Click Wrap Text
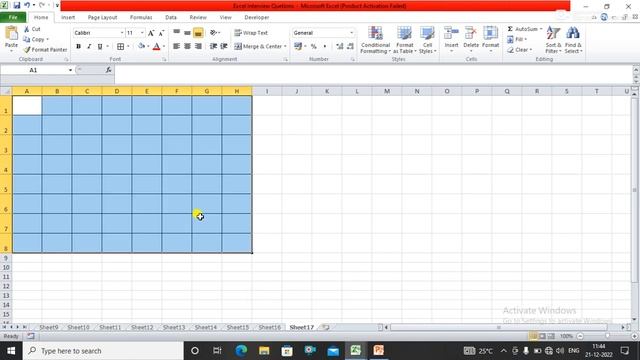640x360 pixels. coord(251,33)
